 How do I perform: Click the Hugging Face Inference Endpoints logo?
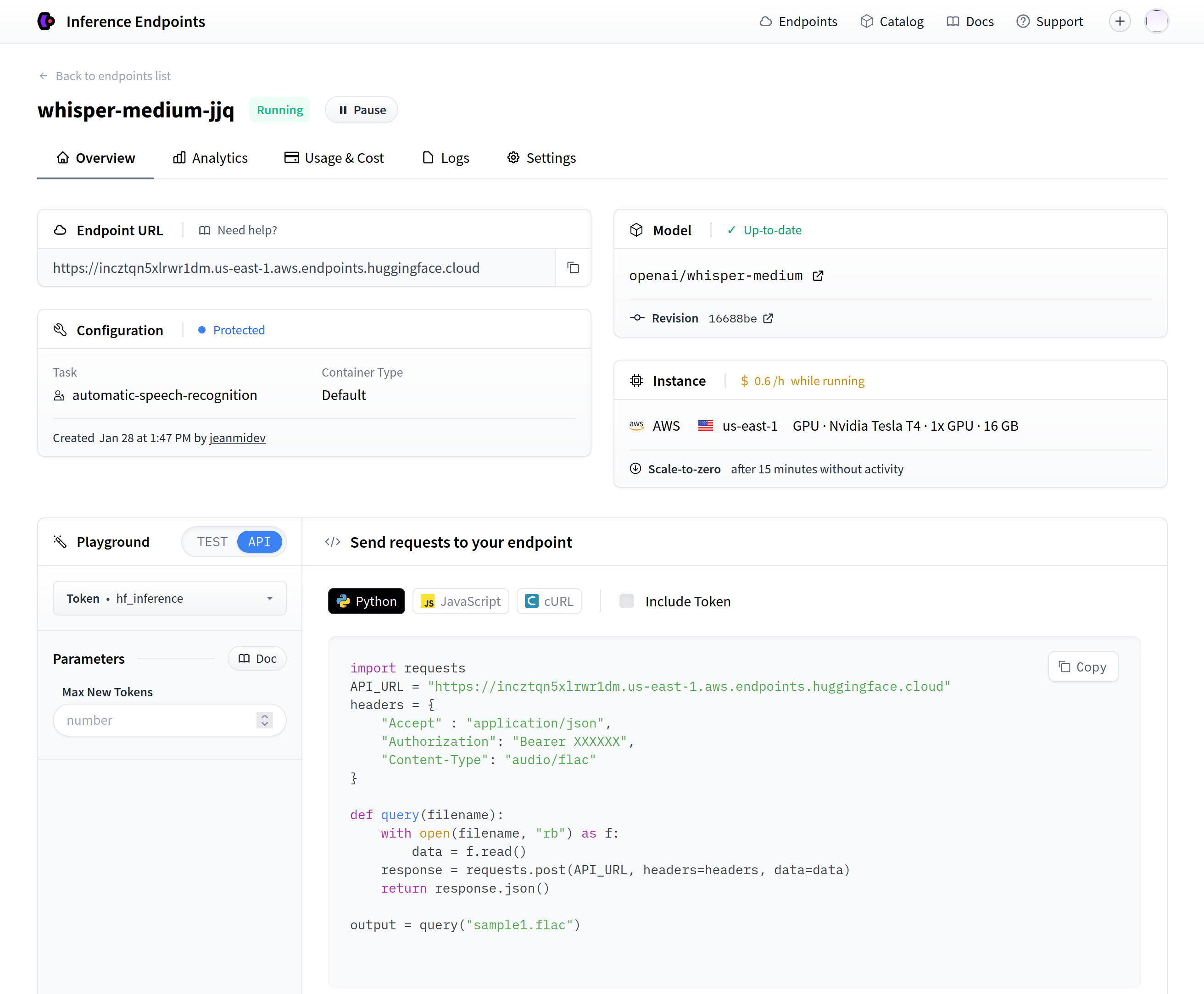pos(46,21)
